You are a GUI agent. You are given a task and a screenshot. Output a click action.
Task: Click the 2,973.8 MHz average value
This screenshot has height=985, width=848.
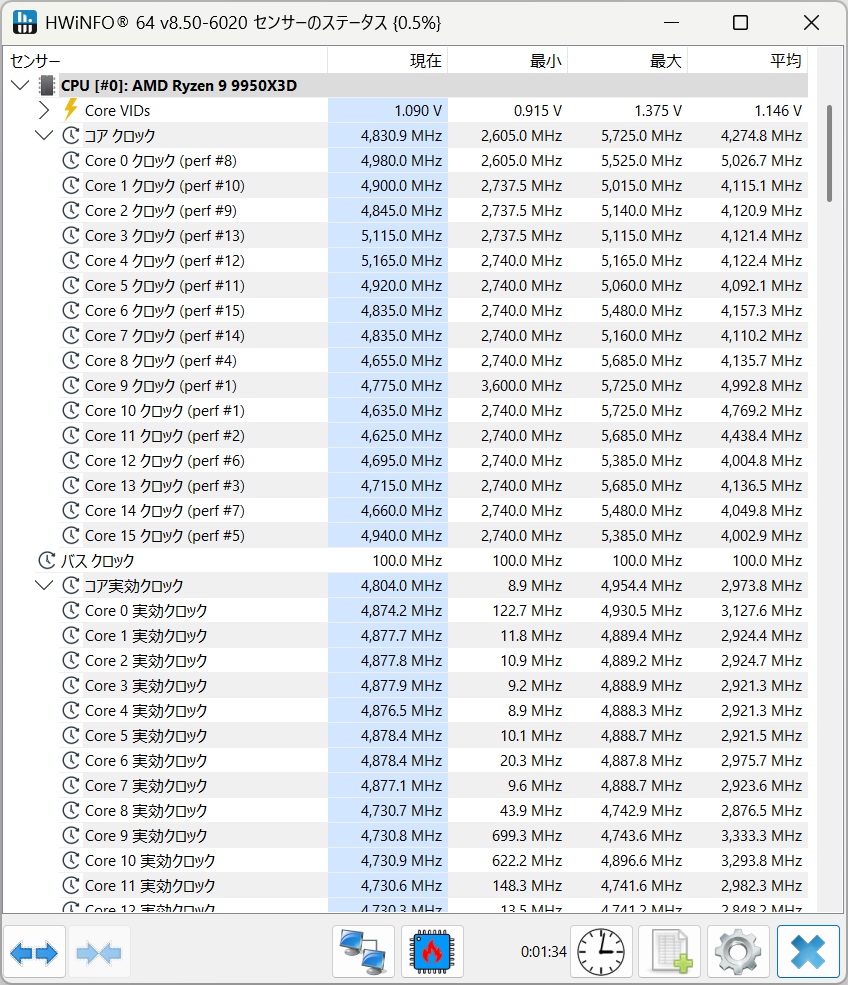(x=761, y=585)
